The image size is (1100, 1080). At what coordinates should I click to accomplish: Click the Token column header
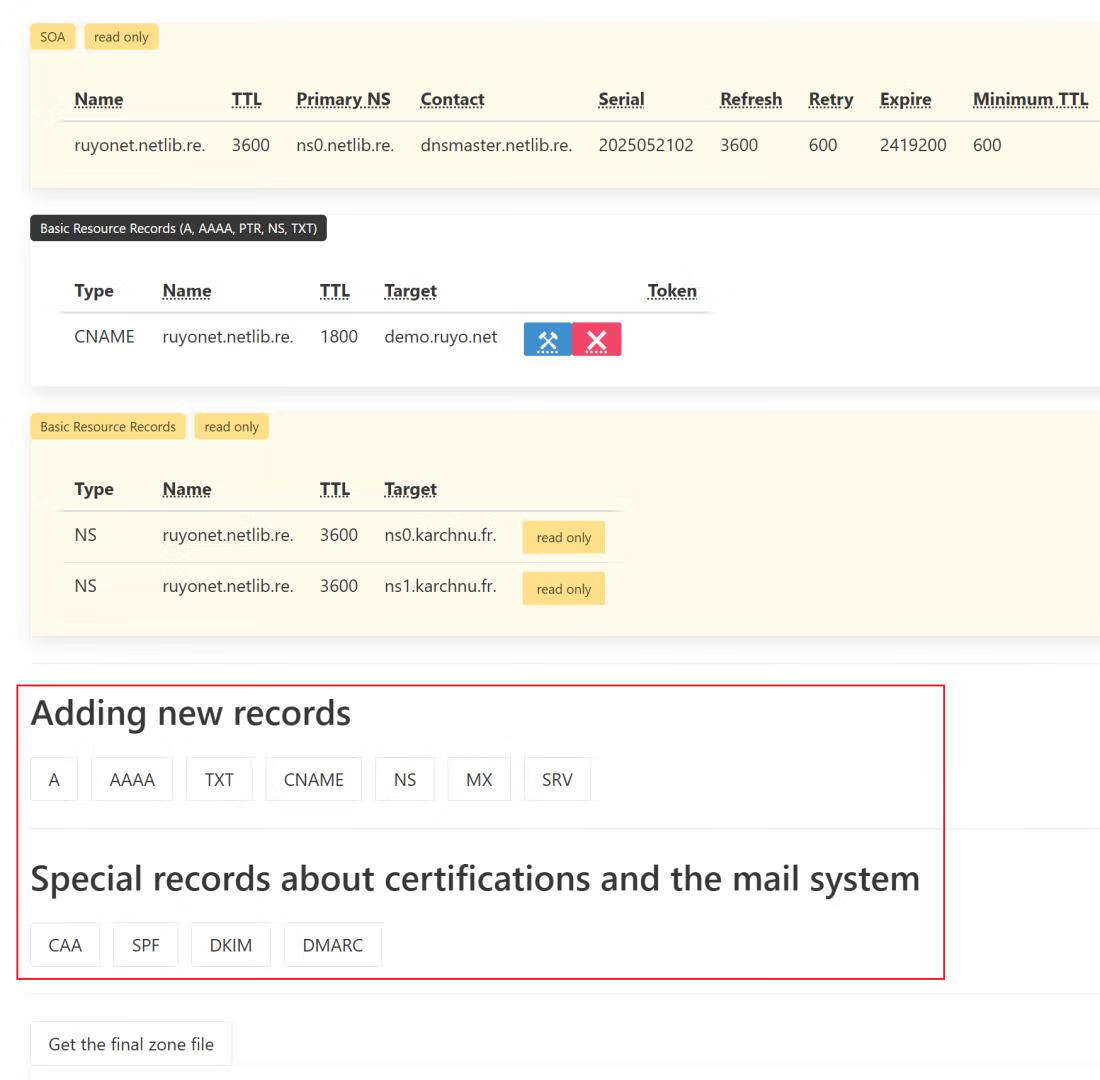click(672, 291)
